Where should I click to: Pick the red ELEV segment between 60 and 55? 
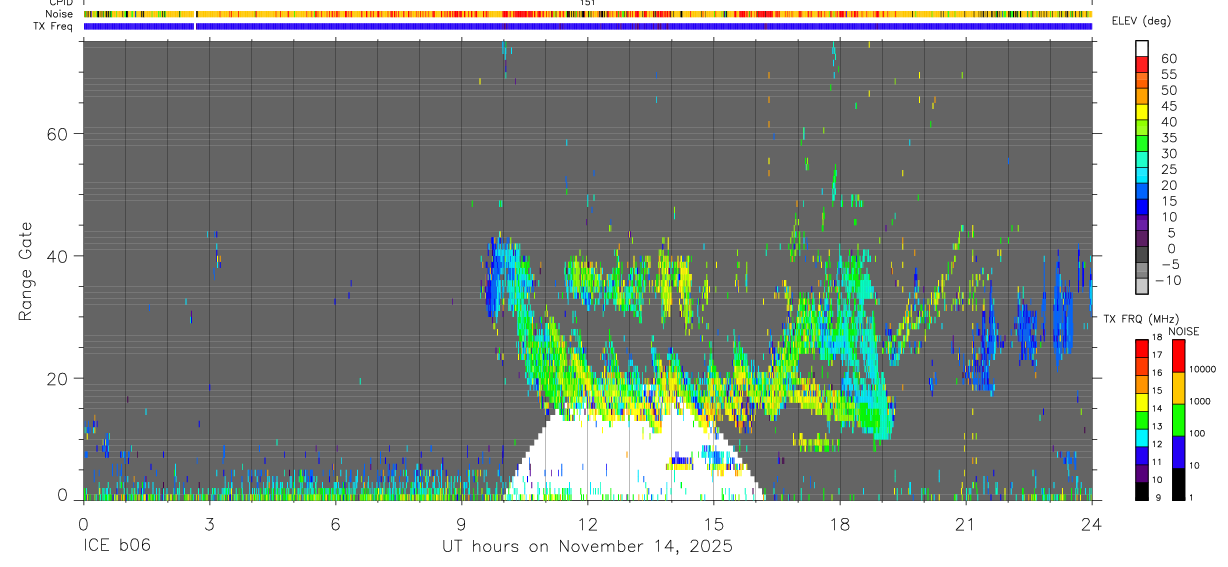click(1141, 63)
